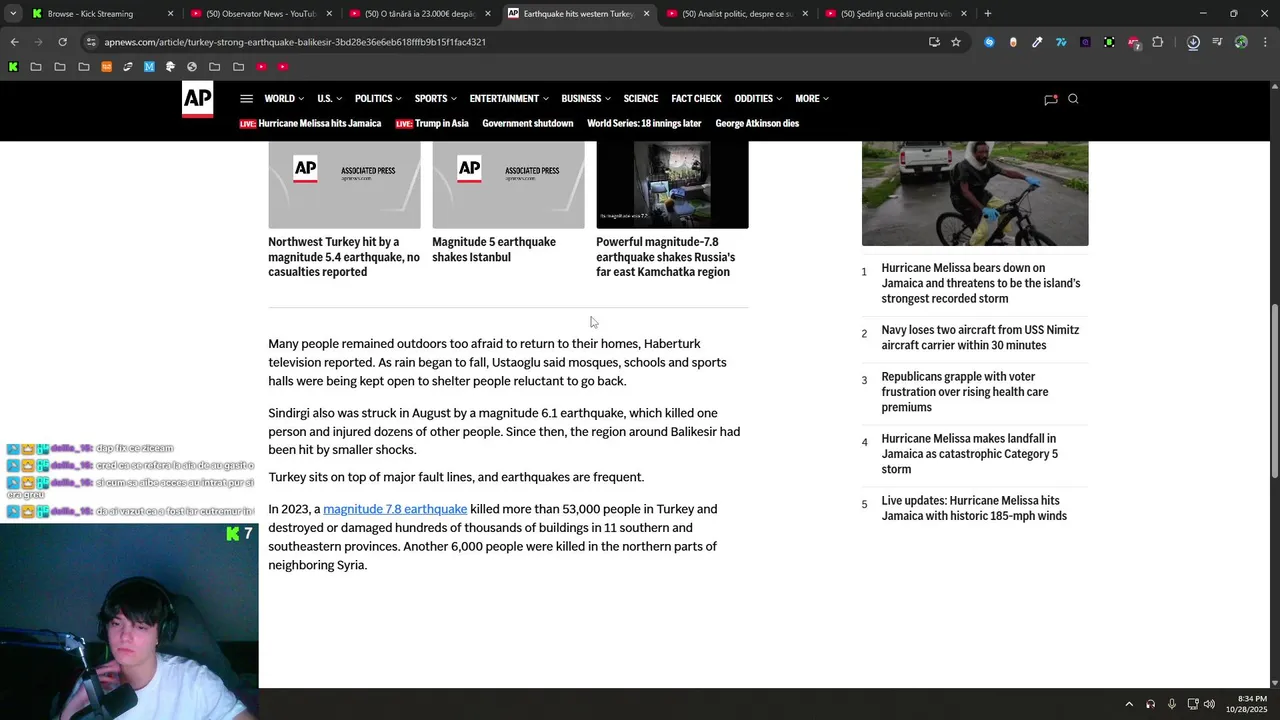Image resolution: width=1280 pixels, height=720 pixels.
Task: Open the media controls music icon
Action: click(x=1217, y=42)
